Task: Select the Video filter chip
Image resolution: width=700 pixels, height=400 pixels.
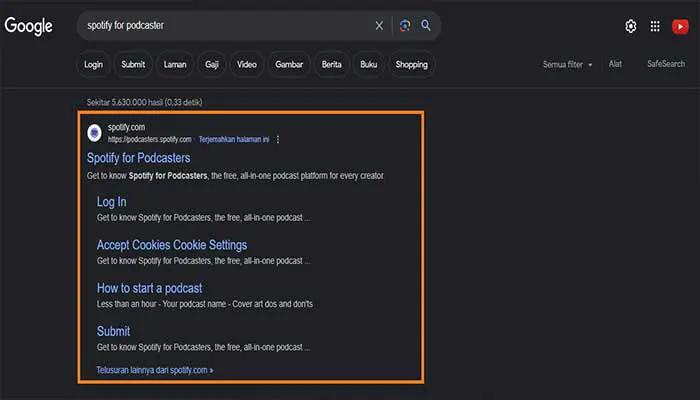Action: click(x=246, y=65)
